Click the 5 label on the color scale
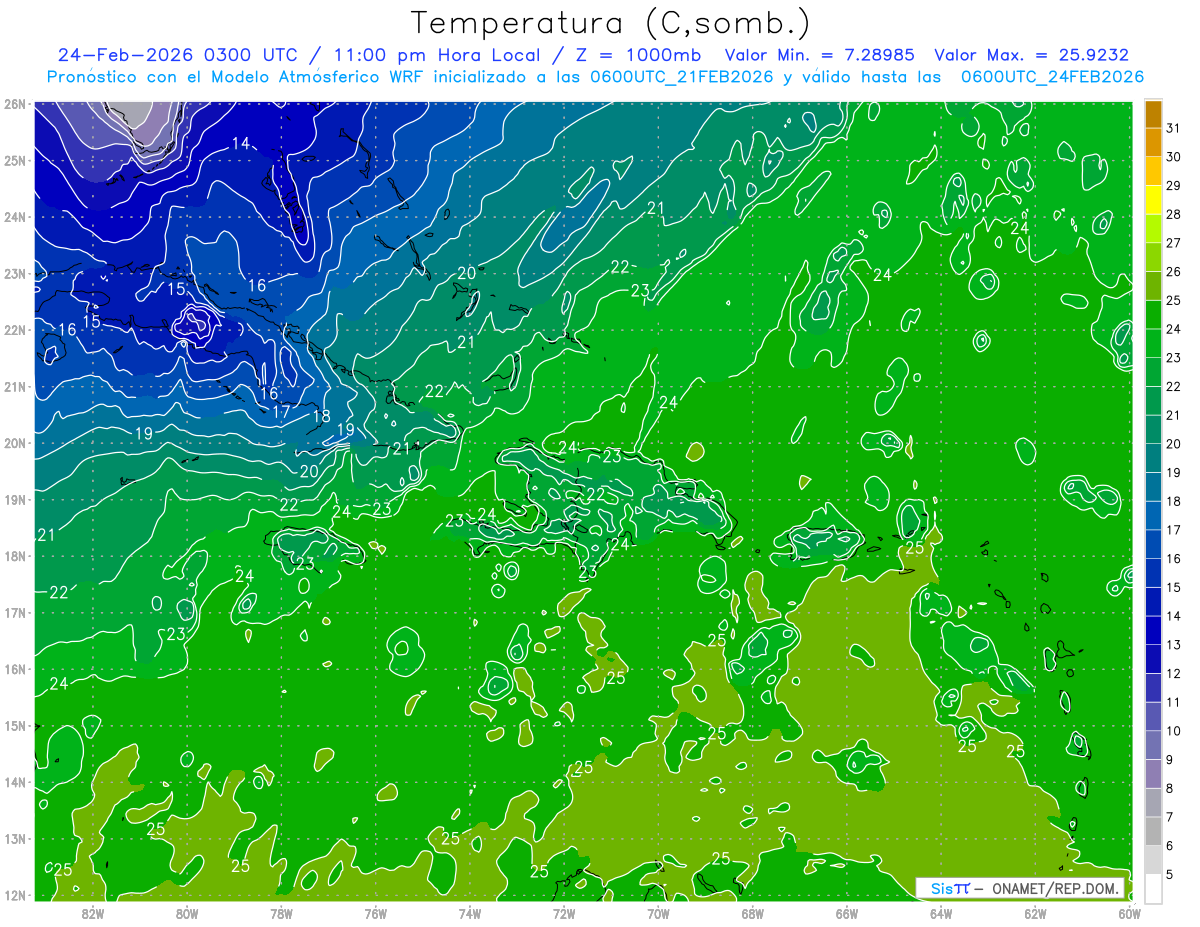 pos(1169,875)
